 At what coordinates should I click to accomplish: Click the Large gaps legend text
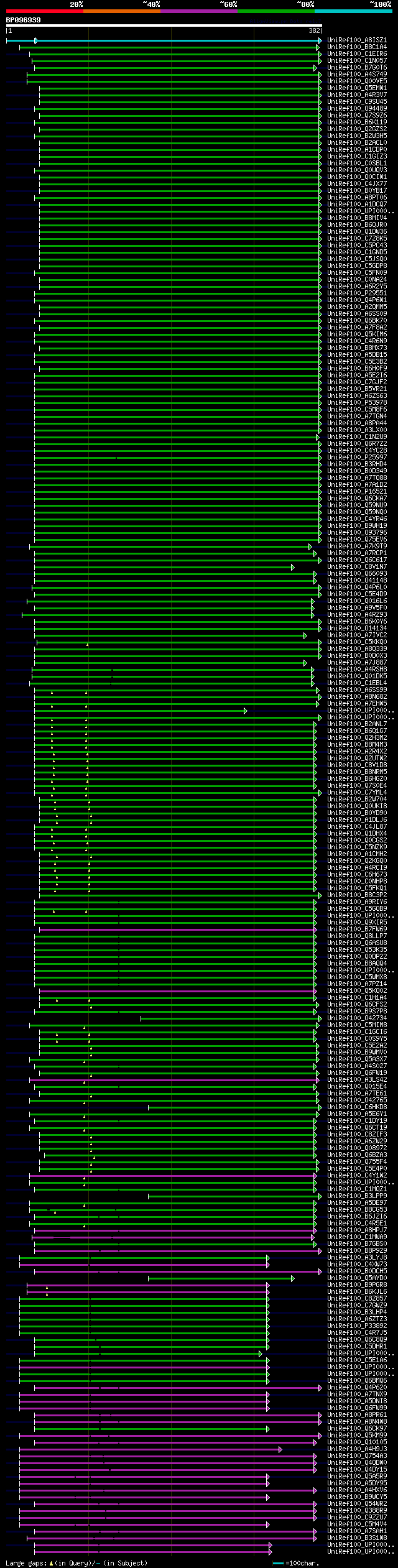(76, 1563)
